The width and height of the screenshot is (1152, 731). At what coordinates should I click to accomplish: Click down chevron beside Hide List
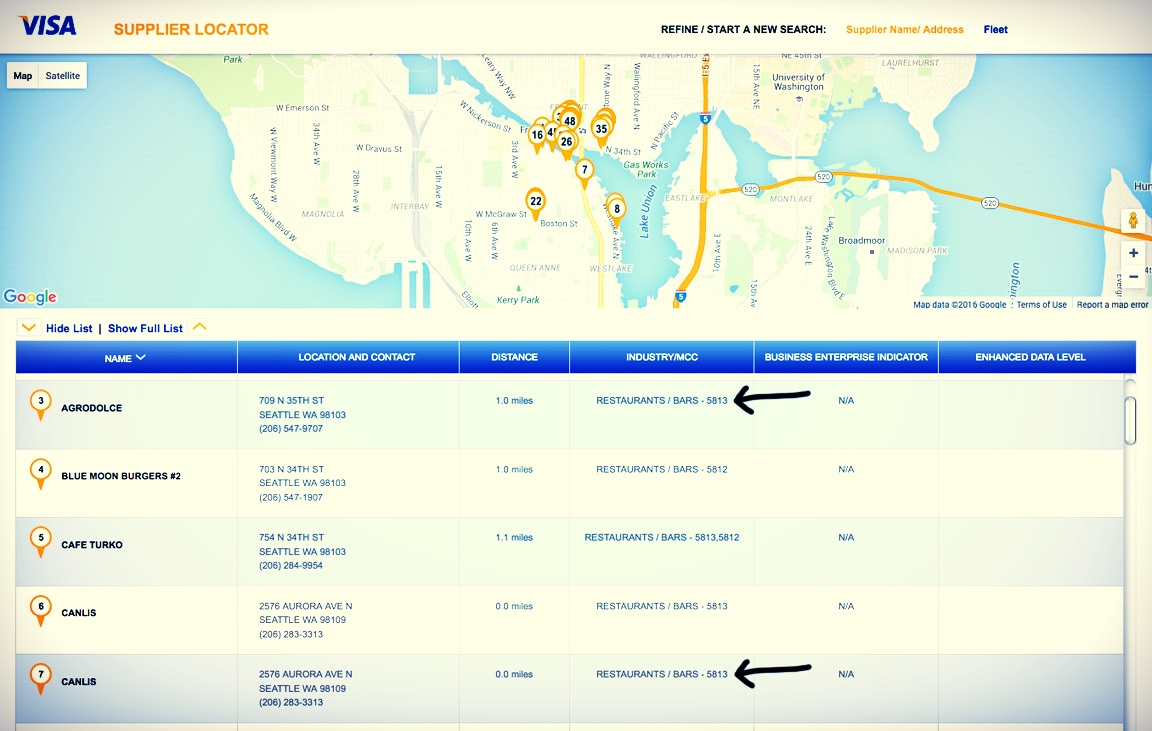pyautogui.click(x=29, y=328)
